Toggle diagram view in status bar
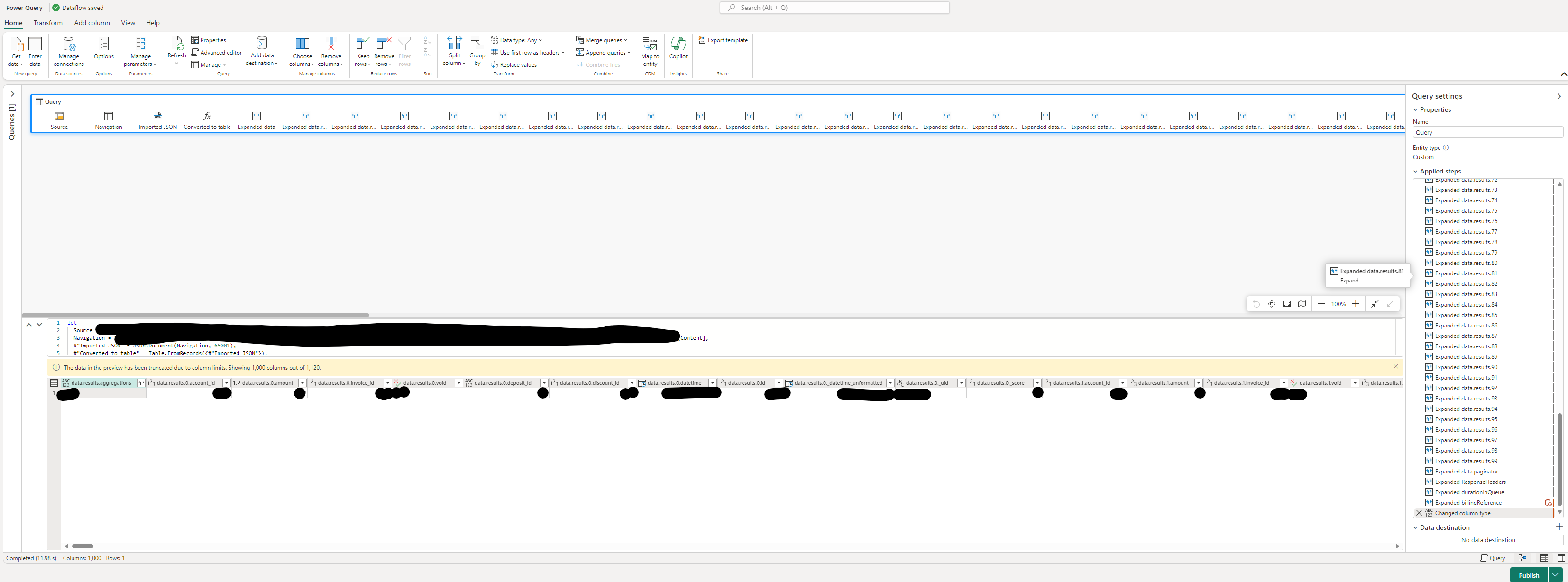 click(x=1522, y=558)
